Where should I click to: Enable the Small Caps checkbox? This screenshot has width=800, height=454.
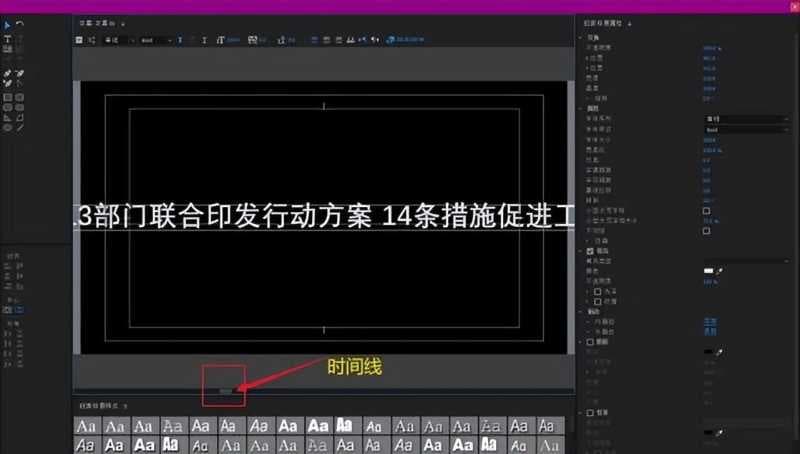[707, 211]
